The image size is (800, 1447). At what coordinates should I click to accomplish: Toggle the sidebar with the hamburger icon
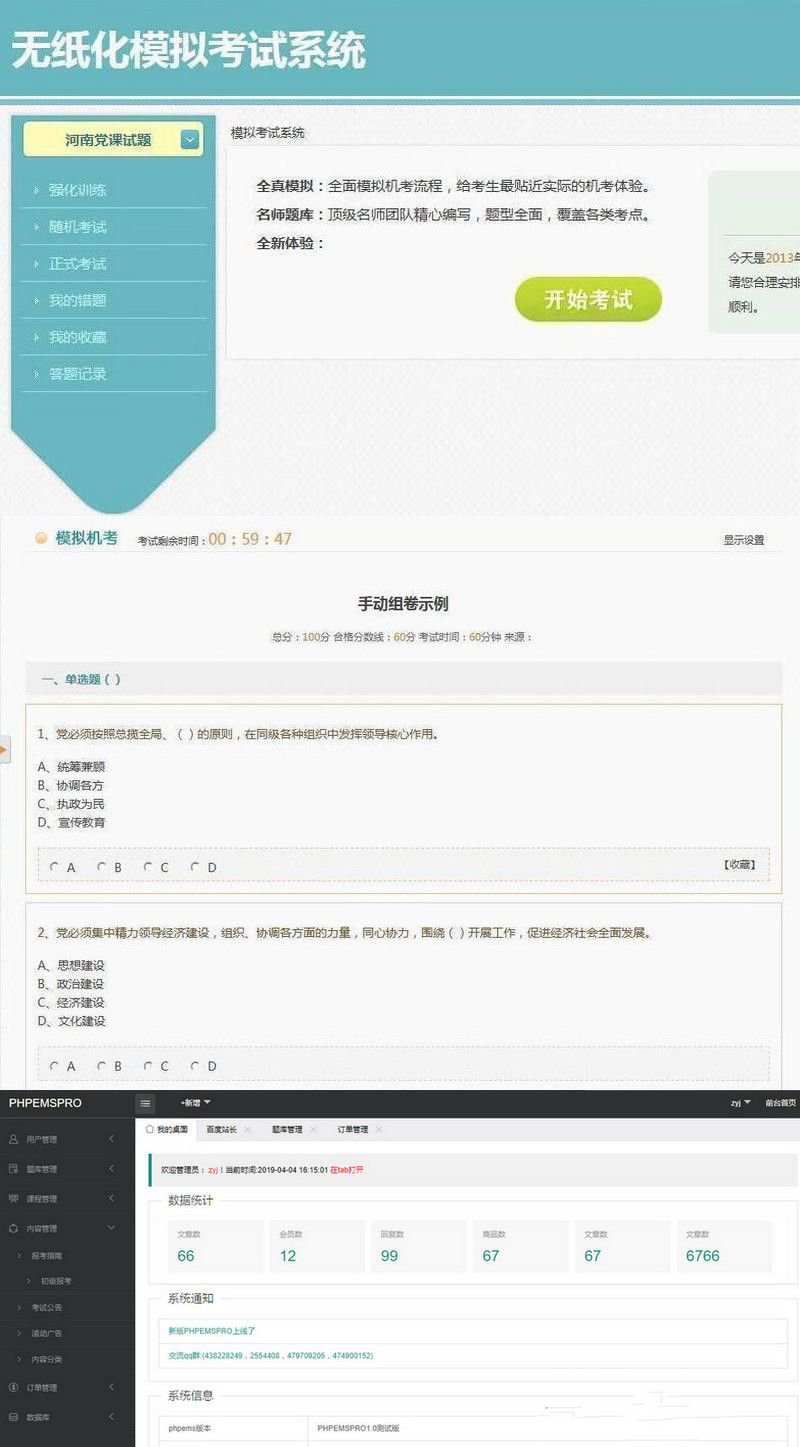point(145,1103)
